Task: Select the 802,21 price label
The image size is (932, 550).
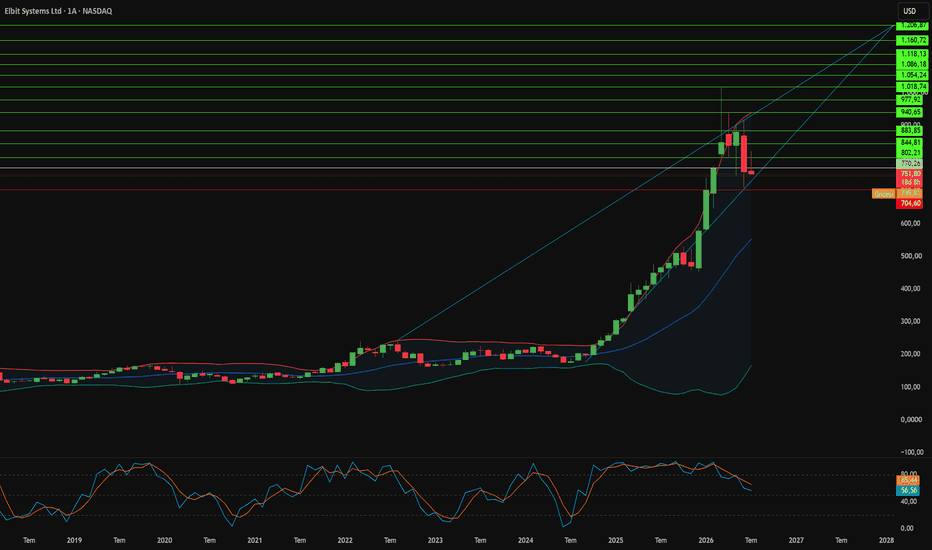Action: point(909,153)
